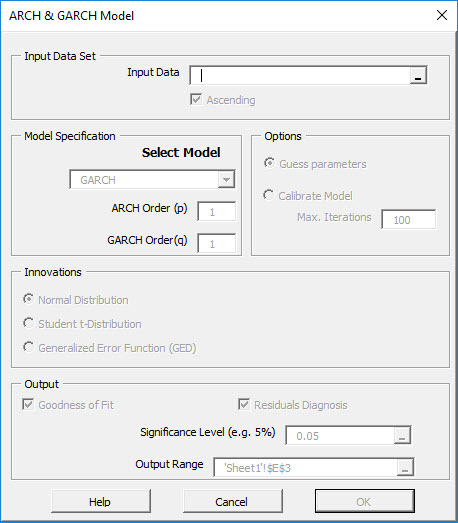
Task: Open the Select Model dropdown arrow
Action: click(x=226, y=180)
